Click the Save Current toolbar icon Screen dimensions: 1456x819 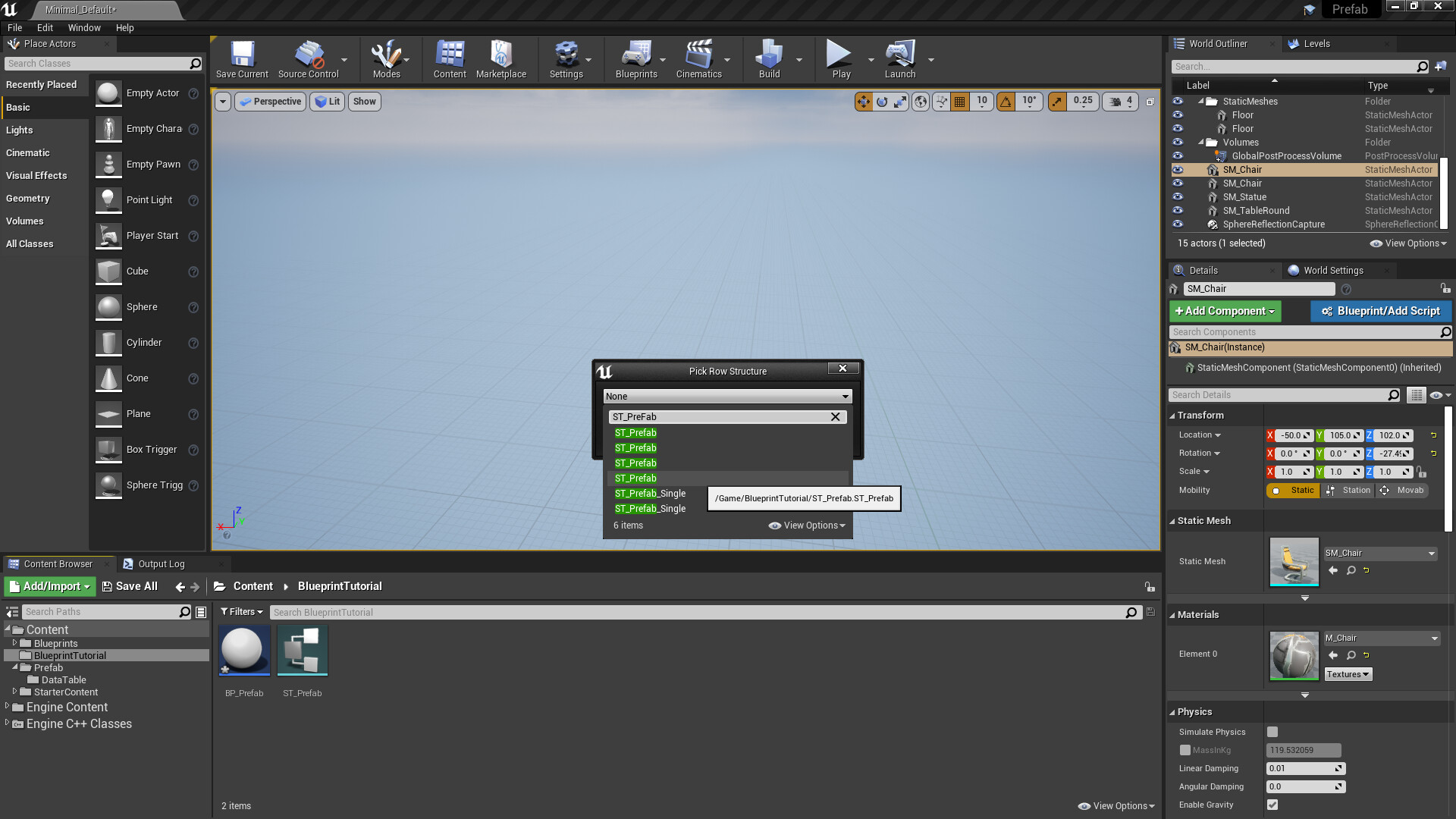[x=242, y=55]
